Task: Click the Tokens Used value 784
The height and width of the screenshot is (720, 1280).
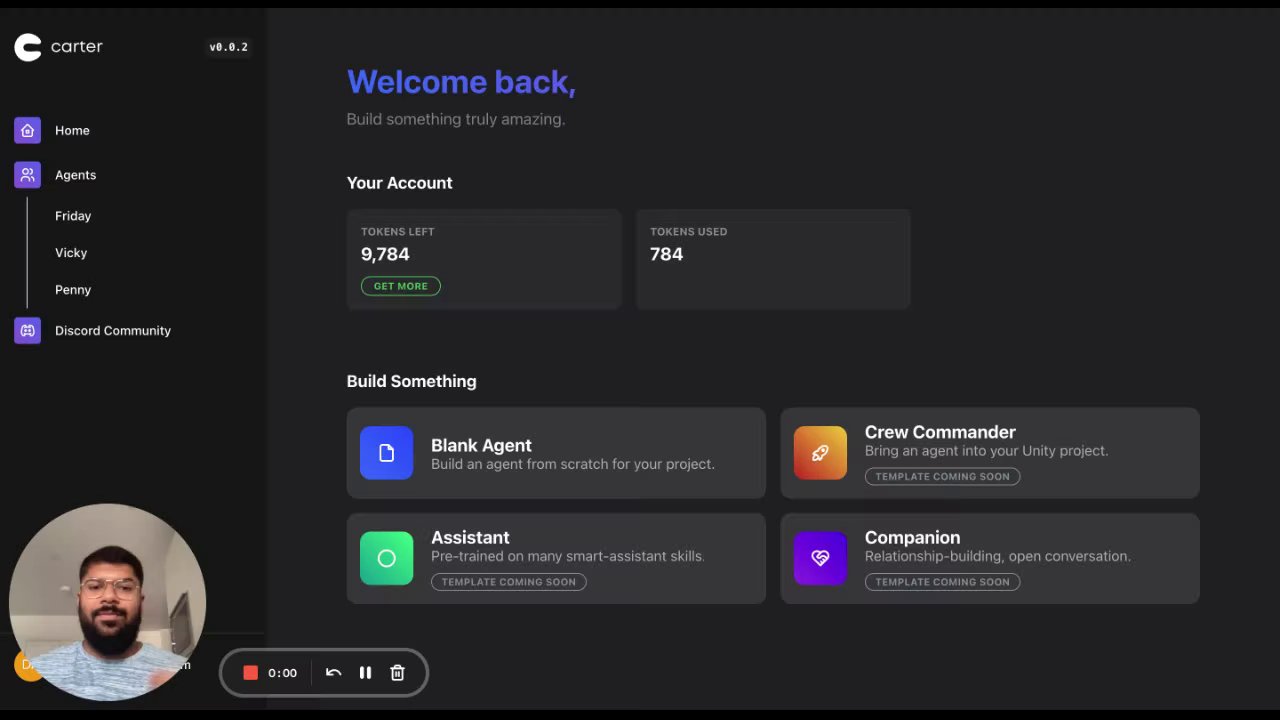Action: (666, 254)
